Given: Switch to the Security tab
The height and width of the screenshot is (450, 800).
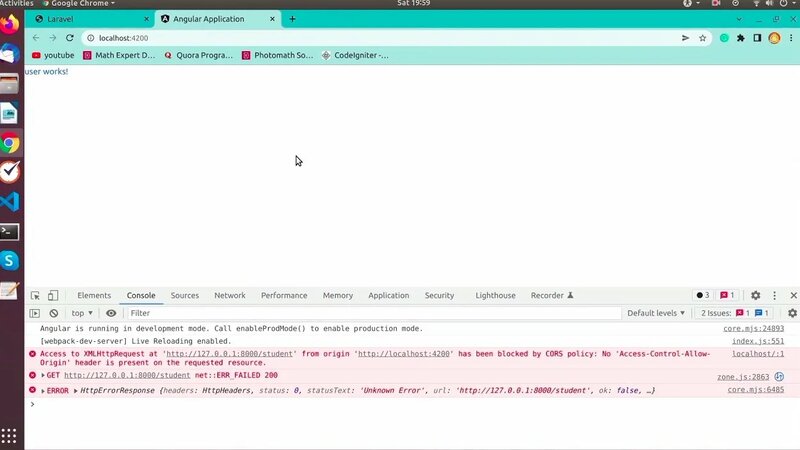Looking at the screenshot, I should (439, 295).
